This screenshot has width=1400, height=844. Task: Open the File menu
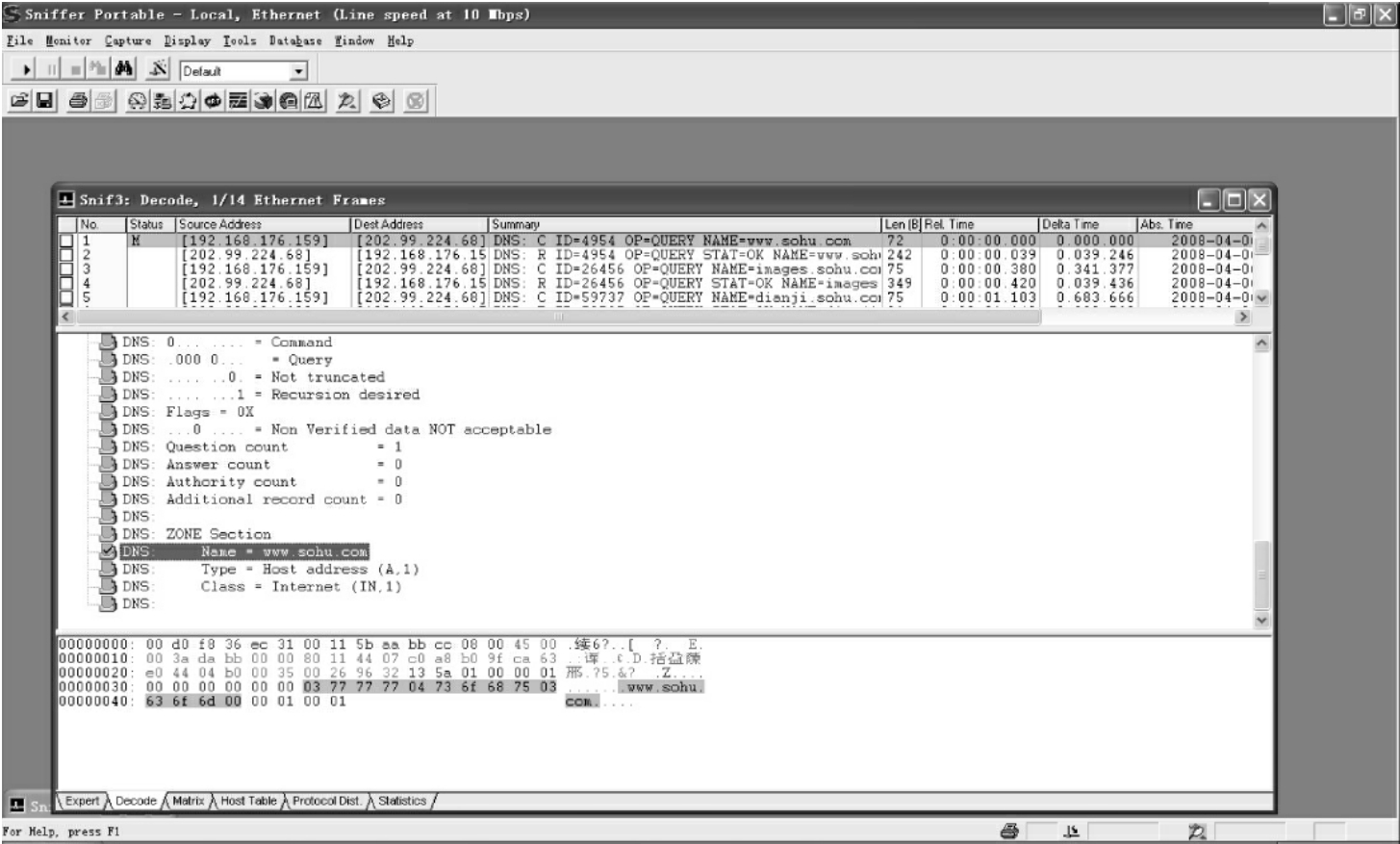19,41
